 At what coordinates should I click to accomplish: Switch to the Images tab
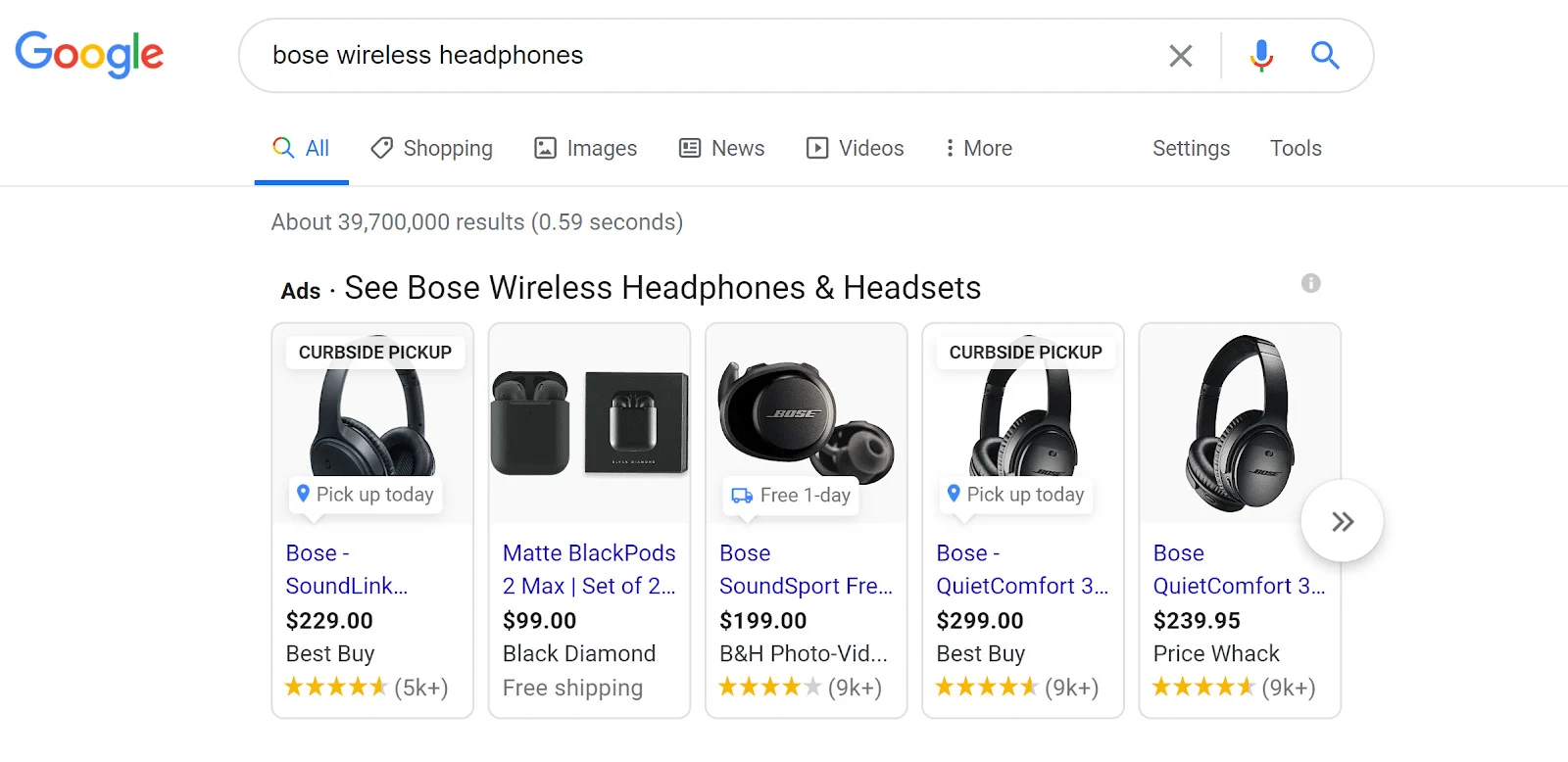tap(585, 148)
